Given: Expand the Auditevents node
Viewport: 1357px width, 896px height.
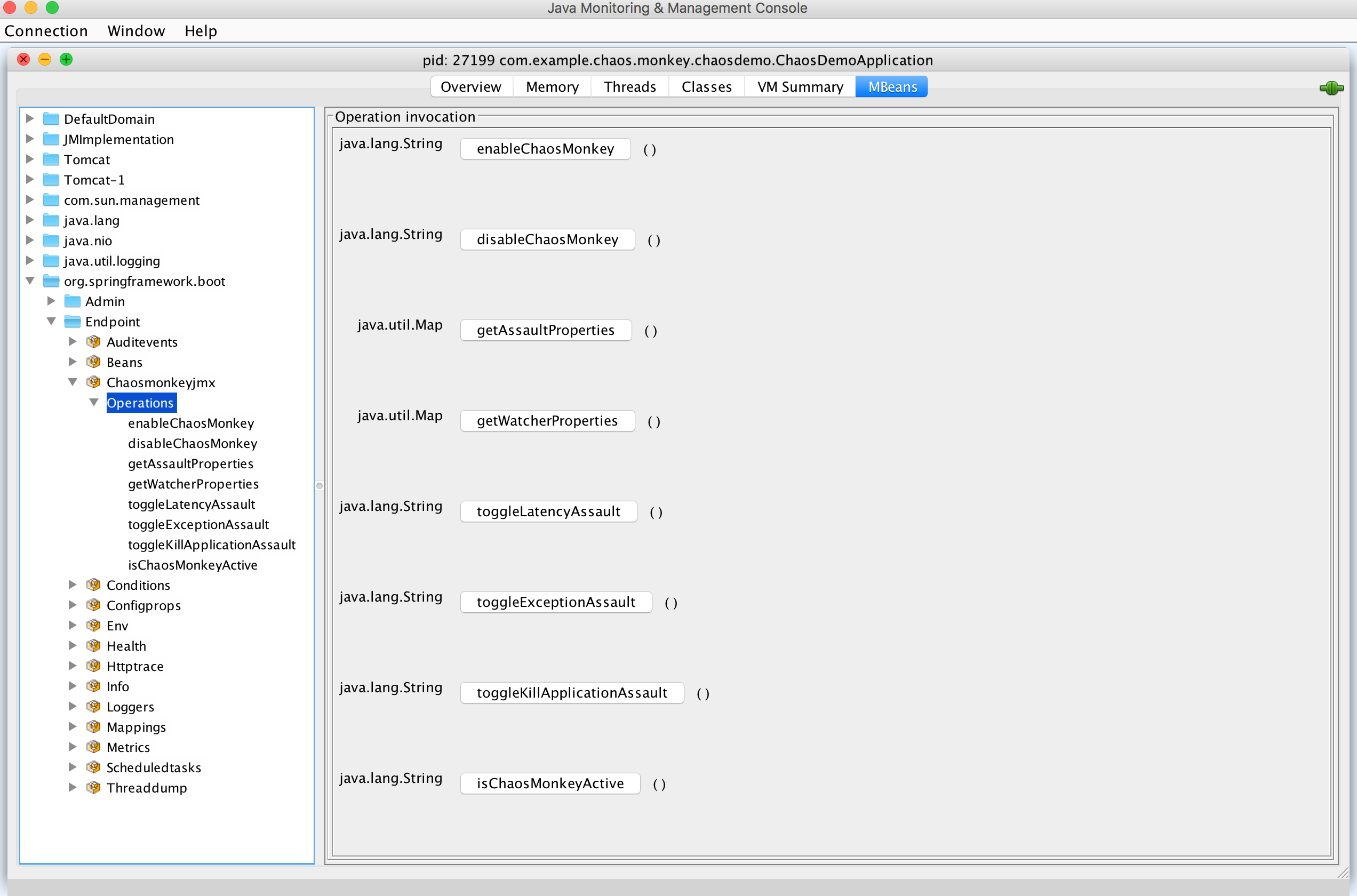Looking at the screenshot, I should pyautogui.click(x=73, y=342).
